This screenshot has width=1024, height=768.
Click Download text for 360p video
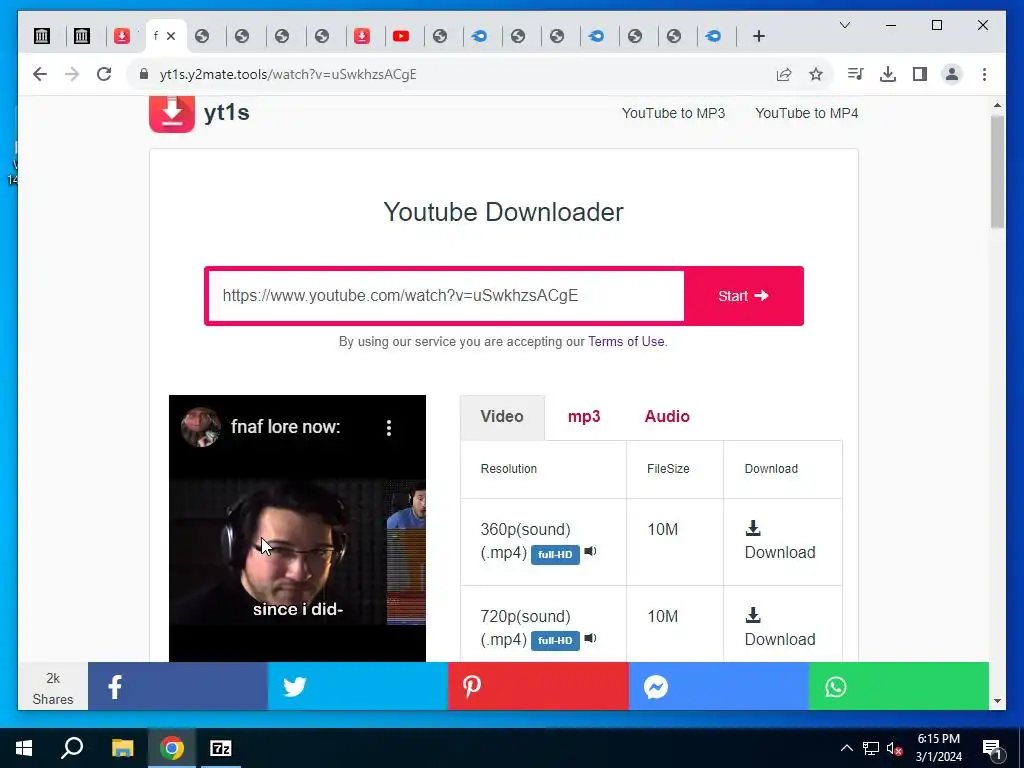click(x=780, y=552)
